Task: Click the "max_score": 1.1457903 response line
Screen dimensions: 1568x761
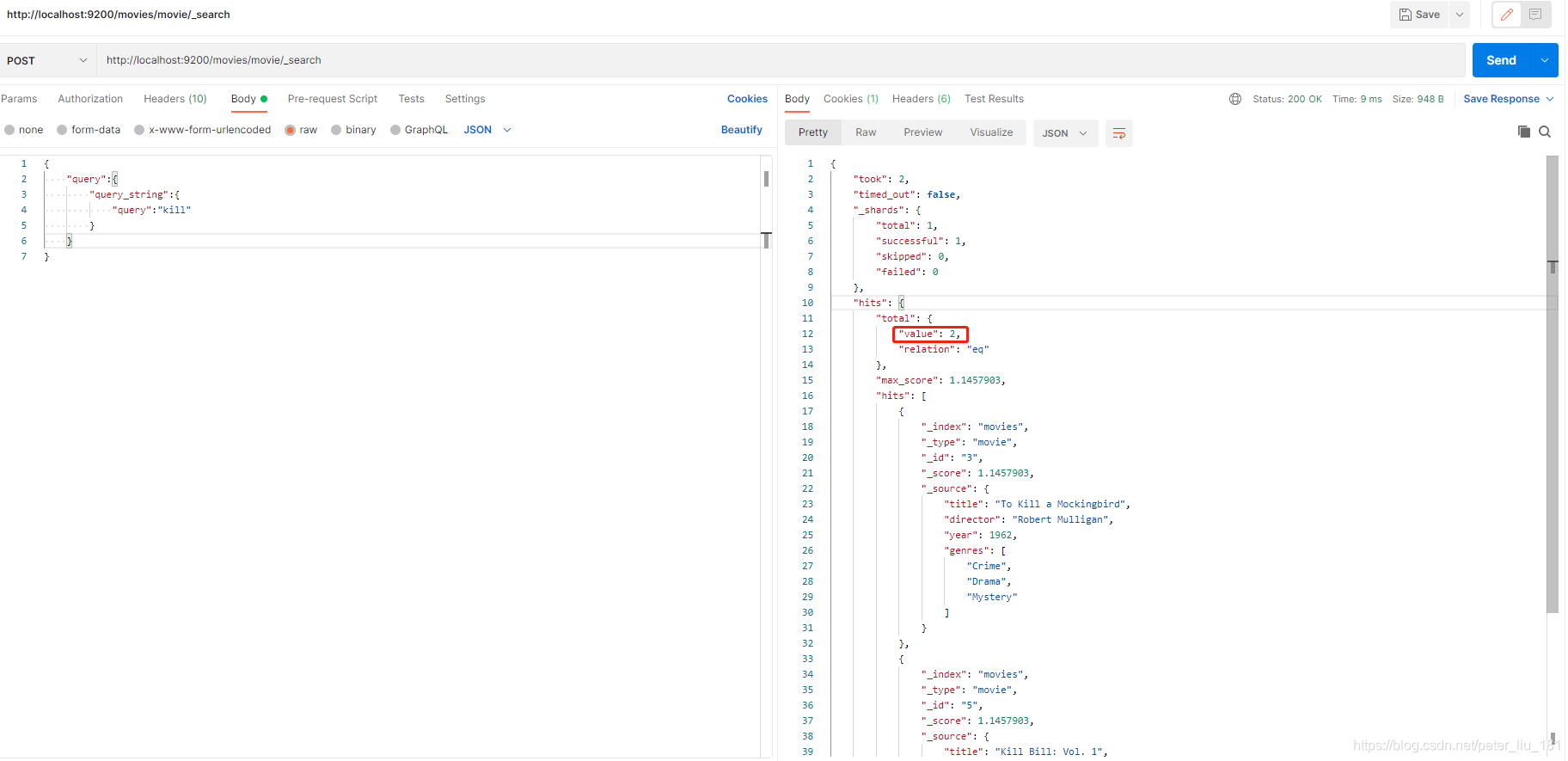Action: click(x=940, y=380)
